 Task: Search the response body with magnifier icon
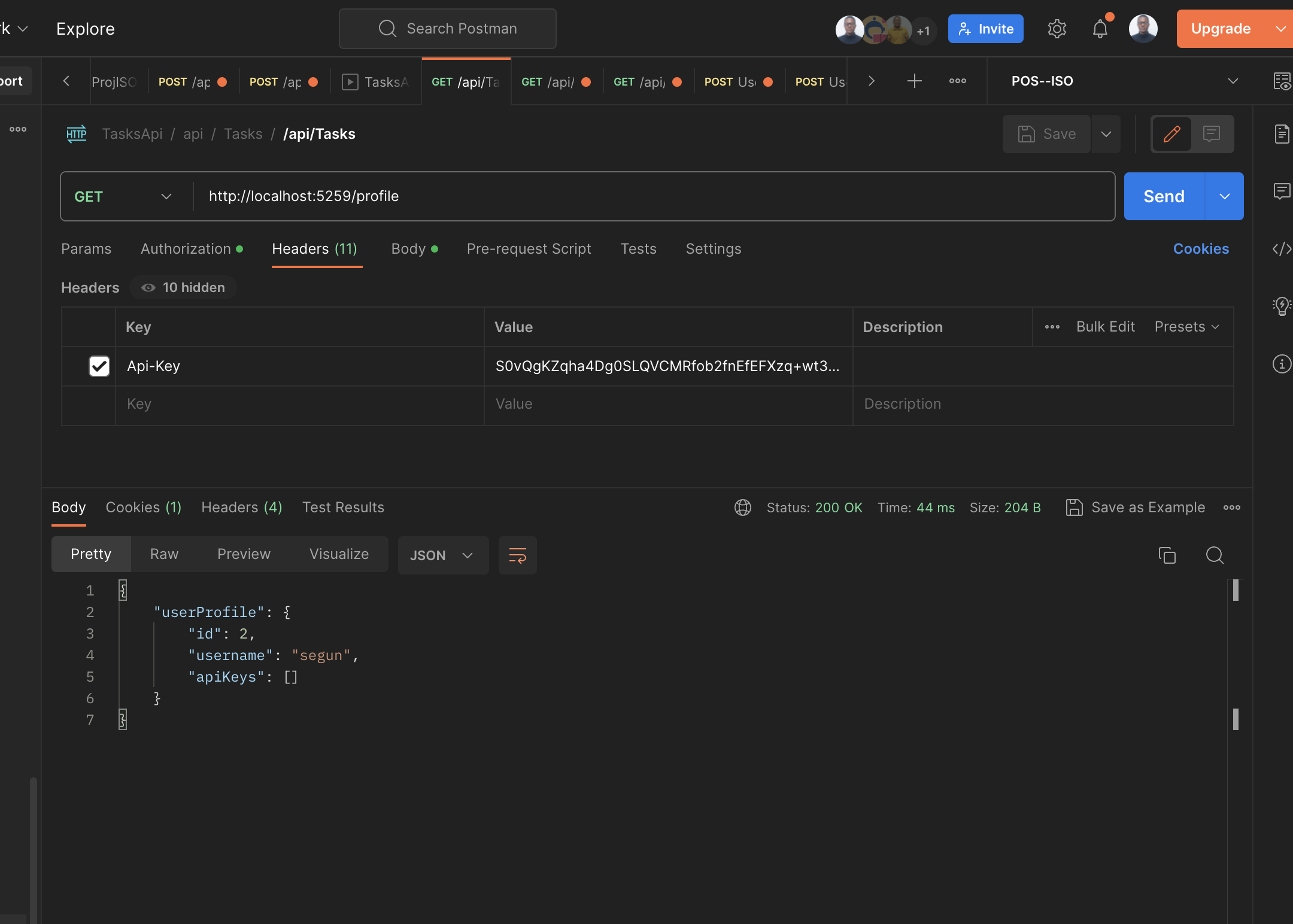pos(1214,555)
